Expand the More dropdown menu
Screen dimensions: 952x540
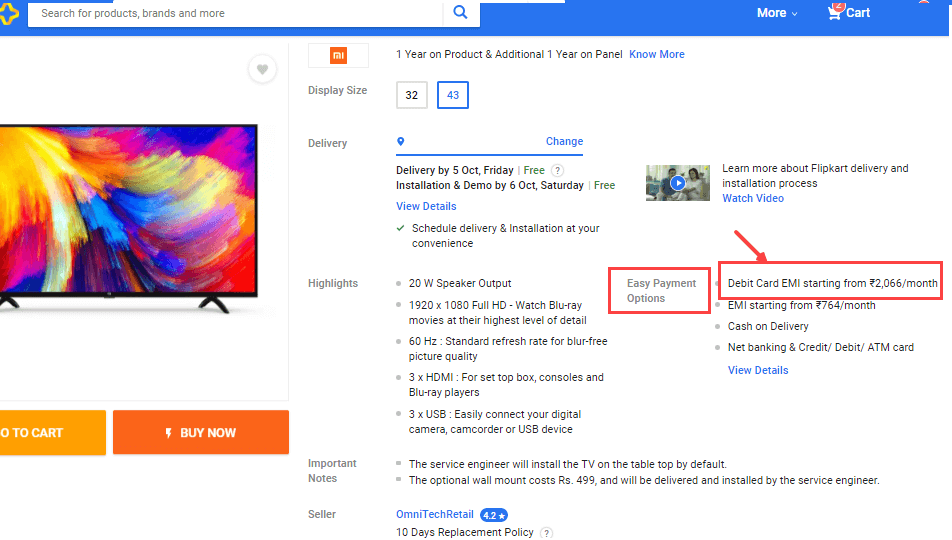pos(777,13)
